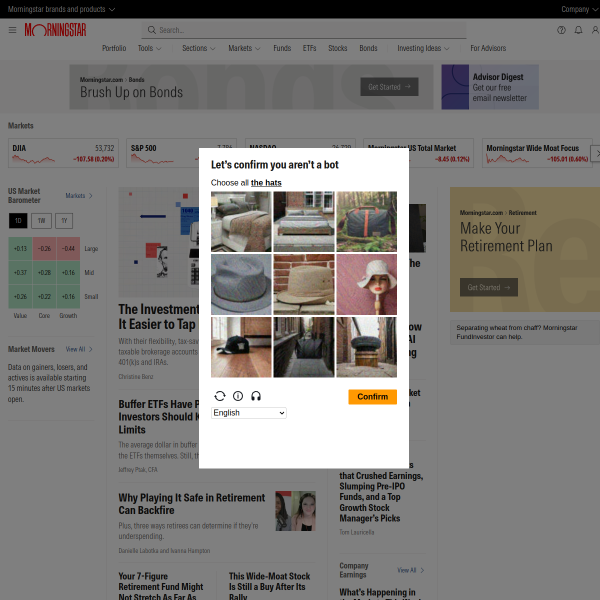Open the English language dropdown
This screenshot has width=600, height=600.
249,413
